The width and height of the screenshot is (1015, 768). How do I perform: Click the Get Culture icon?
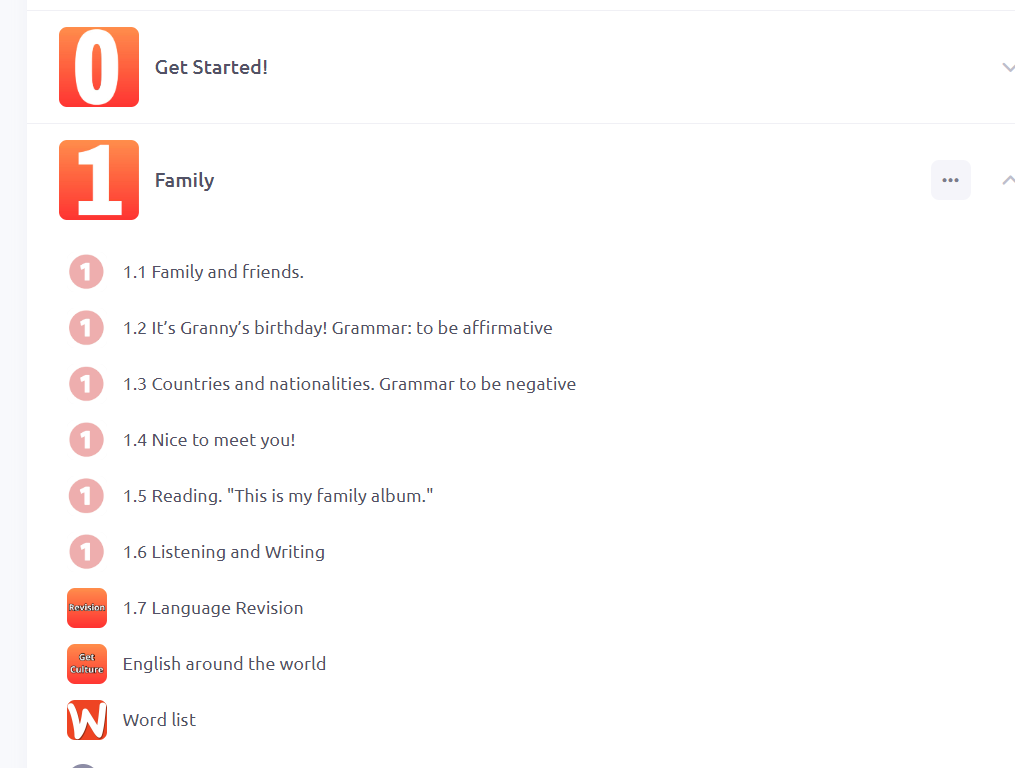87,664
